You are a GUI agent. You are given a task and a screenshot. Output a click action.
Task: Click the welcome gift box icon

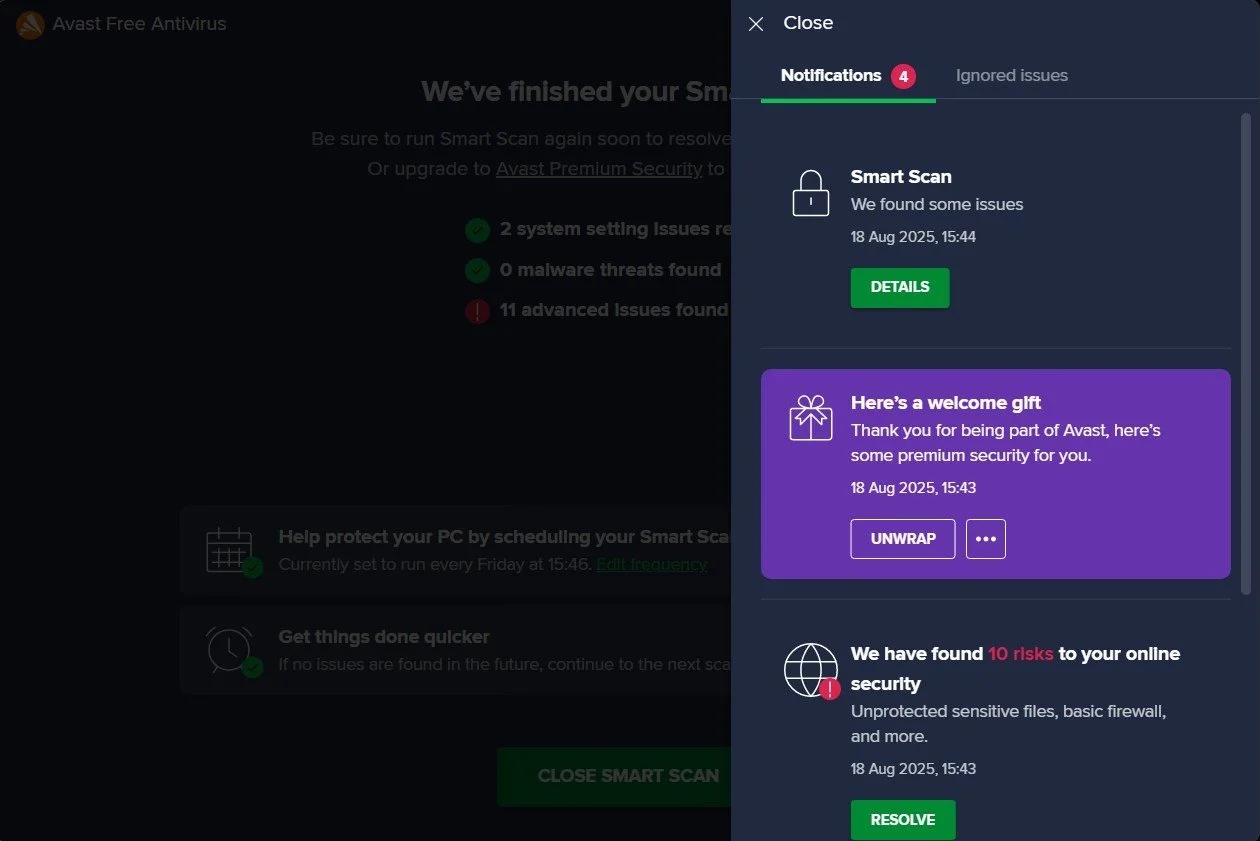click(811, 420)
